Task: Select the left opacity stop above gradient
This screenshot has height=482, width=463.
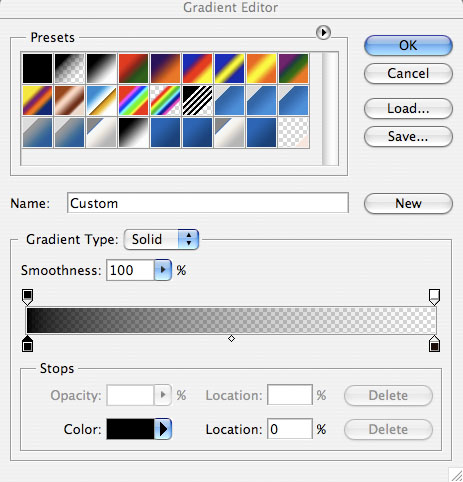Action: (27, 297)
